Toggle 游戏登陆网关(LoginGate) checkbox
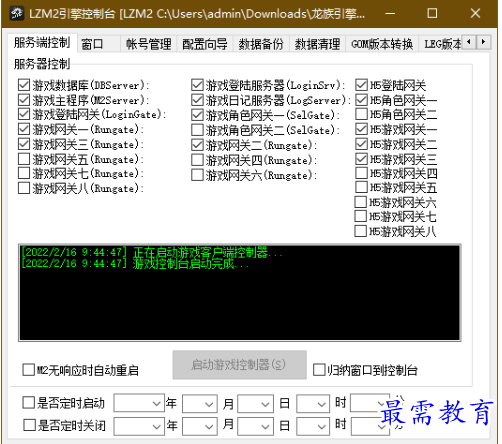This screenshot has height=444, width=502. [x=24, y=114]
